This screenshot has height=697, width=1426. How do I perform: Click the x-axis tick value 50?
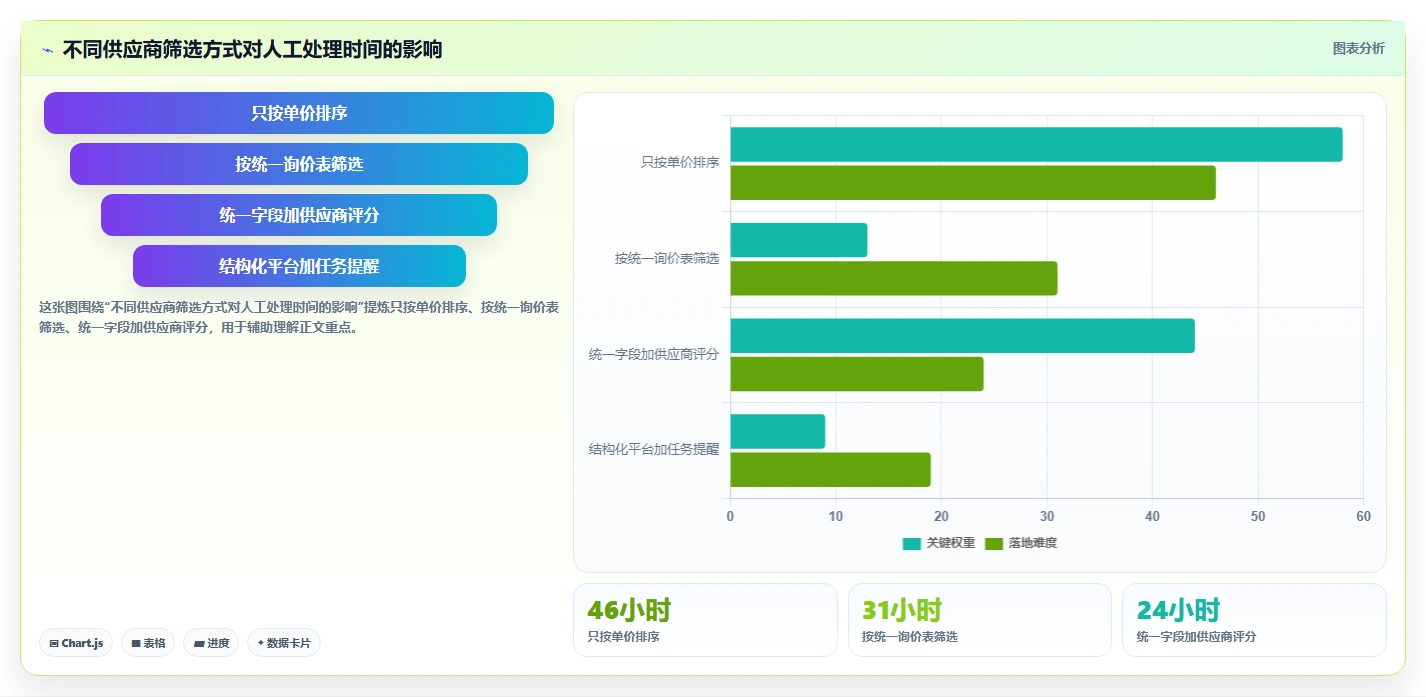coord(1258,516)
